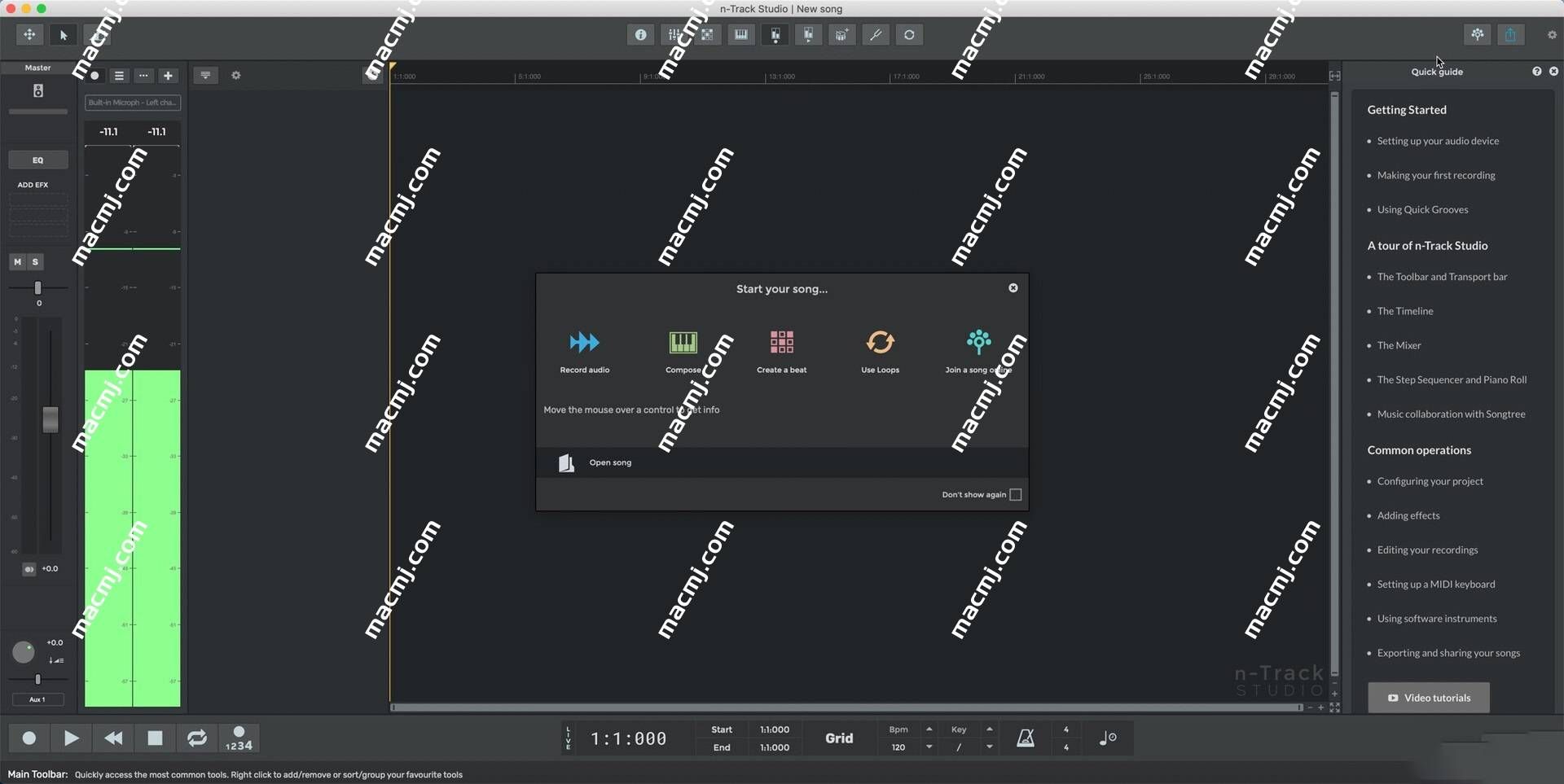
Task: Toggle the link icon beside +0.0
Action: 29,569
